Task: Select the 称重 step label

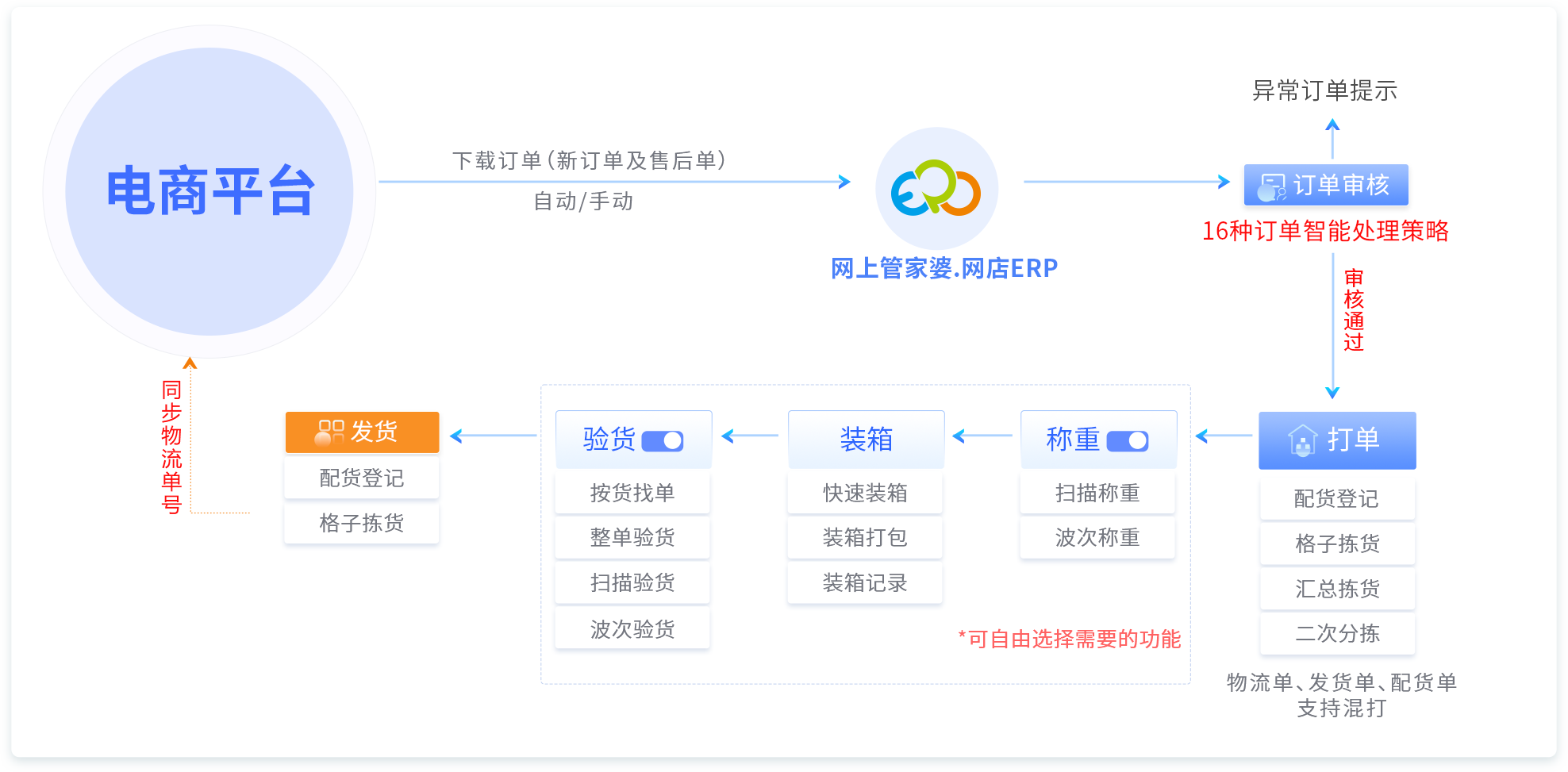Action: click(1073, 439)
